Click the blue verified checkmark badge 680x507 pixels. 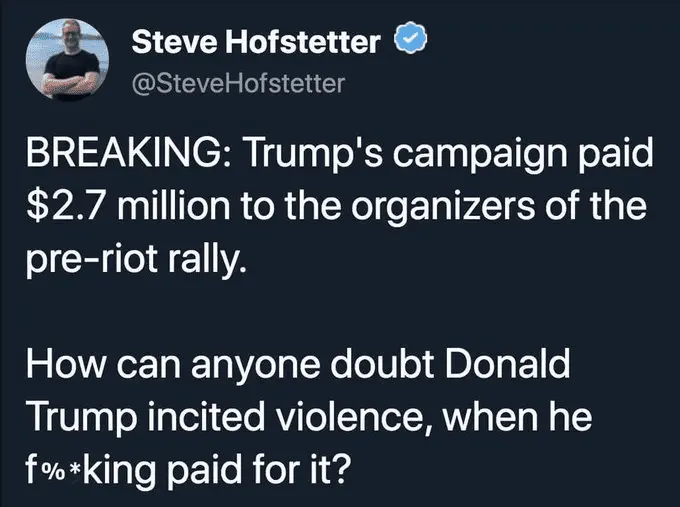[x=411, y=43]
